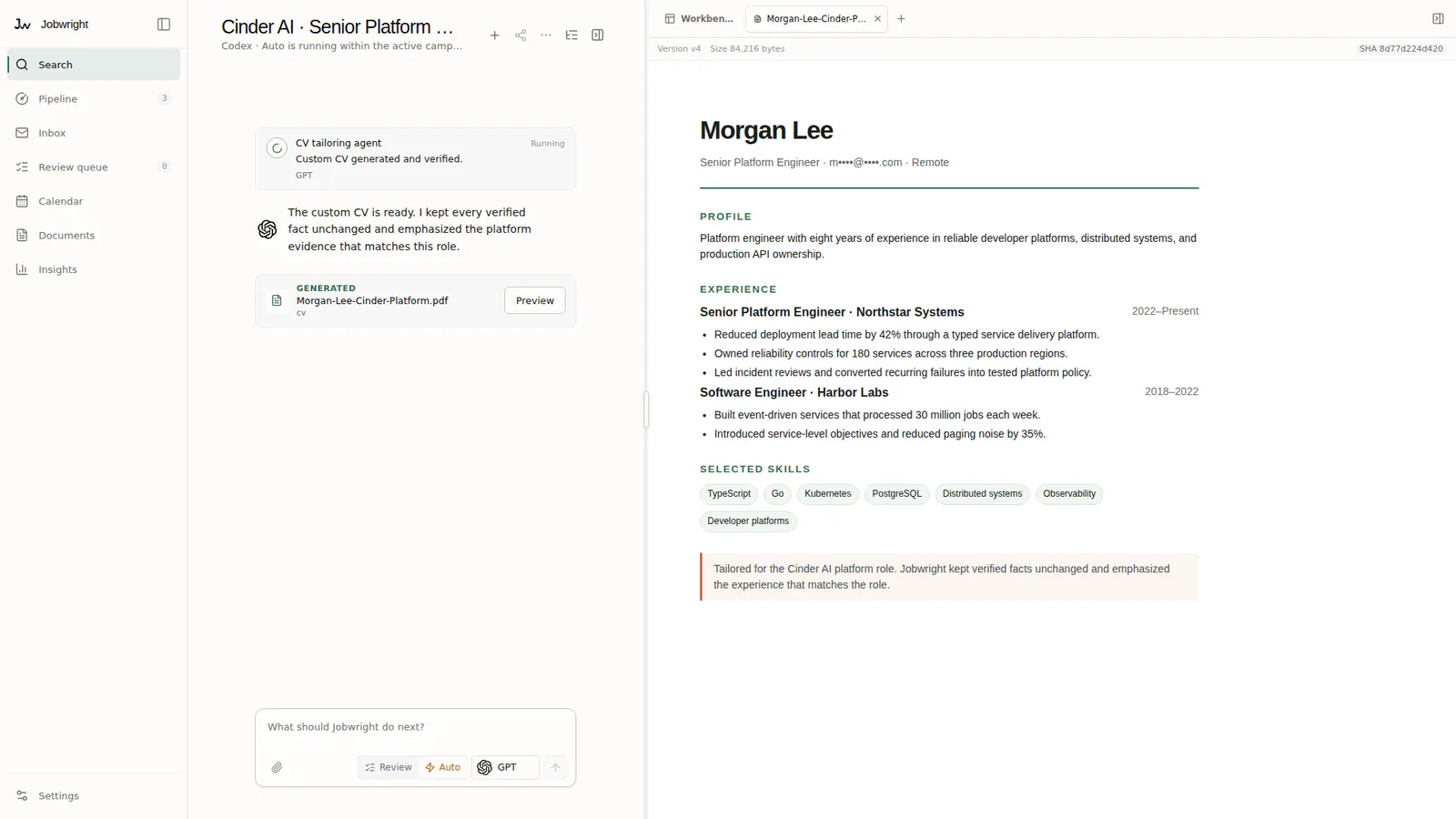1456x819 pixels.
Task: Add a new workbench tab
Action: [901, 18]
